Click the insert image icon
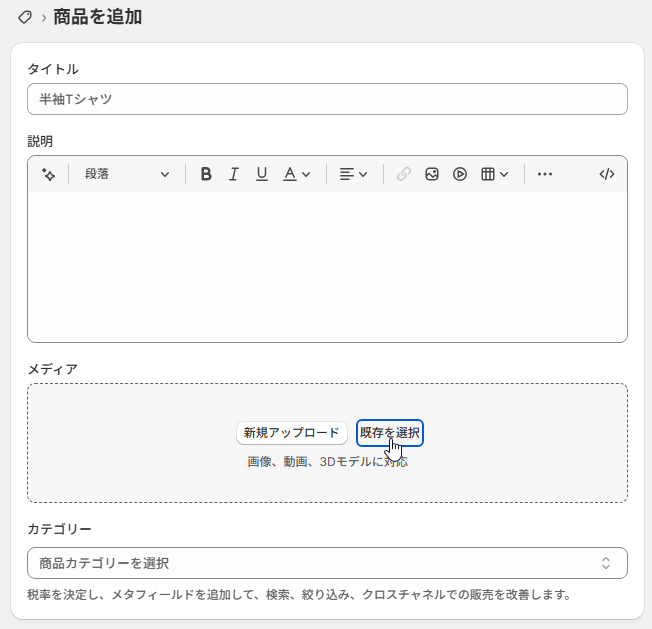 point(432,174)
